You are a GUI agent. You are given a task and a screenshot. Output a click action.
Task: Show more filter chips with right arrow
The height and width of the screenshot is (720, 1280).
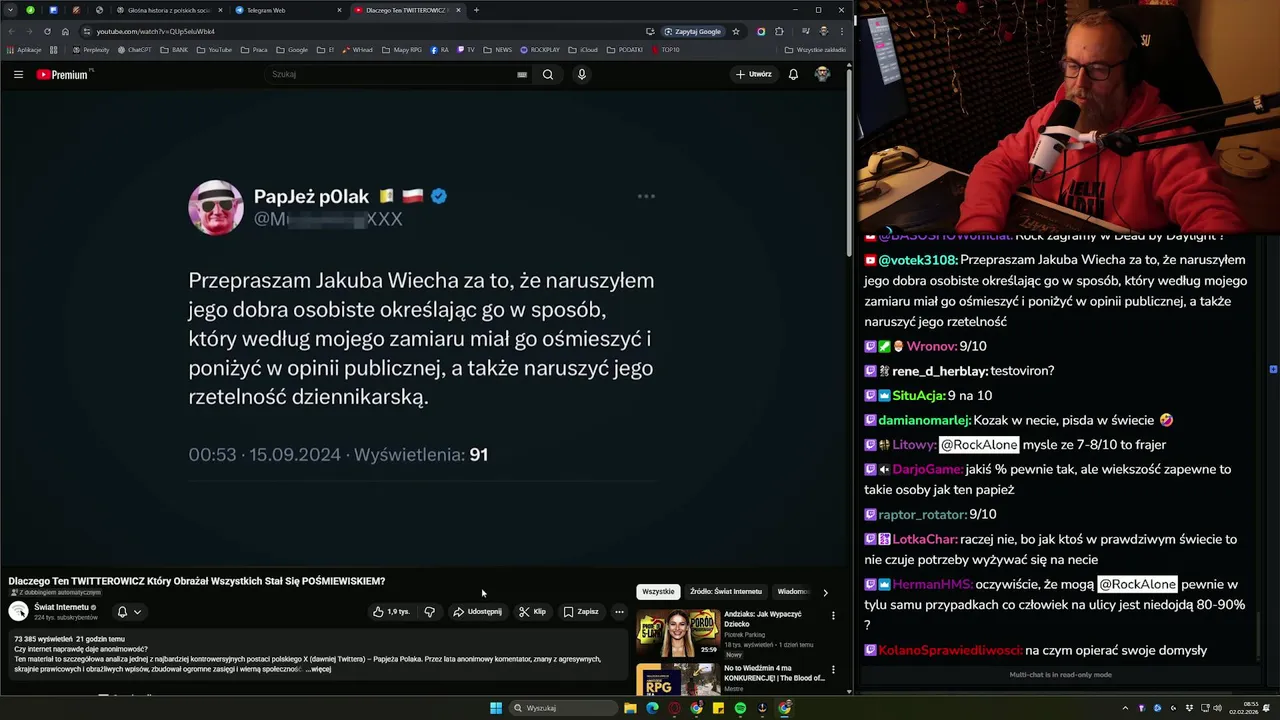click(825, 592)
